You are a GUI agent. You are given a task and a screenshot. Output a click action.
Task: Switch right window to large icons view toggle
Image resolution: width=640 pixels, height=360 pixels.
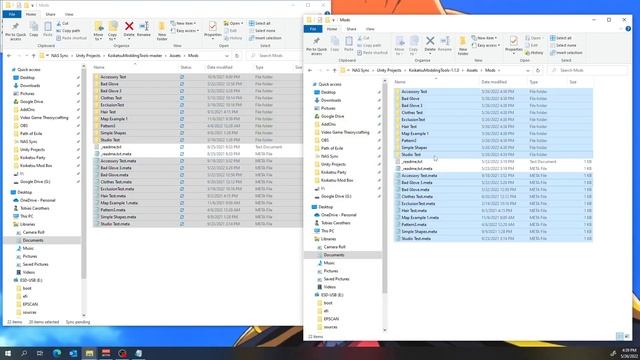627,336
